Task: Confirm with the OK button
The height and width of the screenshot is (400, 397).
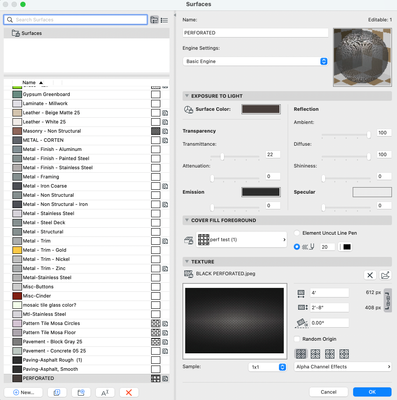Action: click(372, 392)
